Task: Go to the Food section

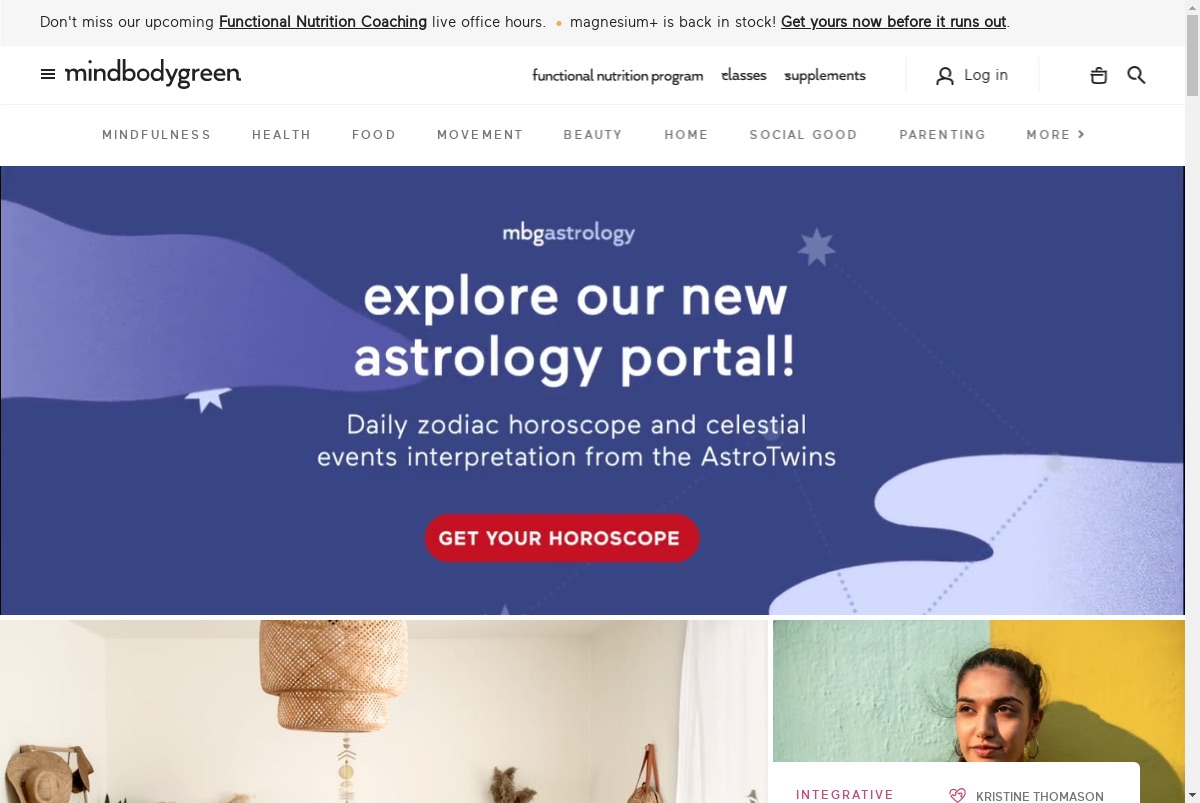Action: (374, 134)
